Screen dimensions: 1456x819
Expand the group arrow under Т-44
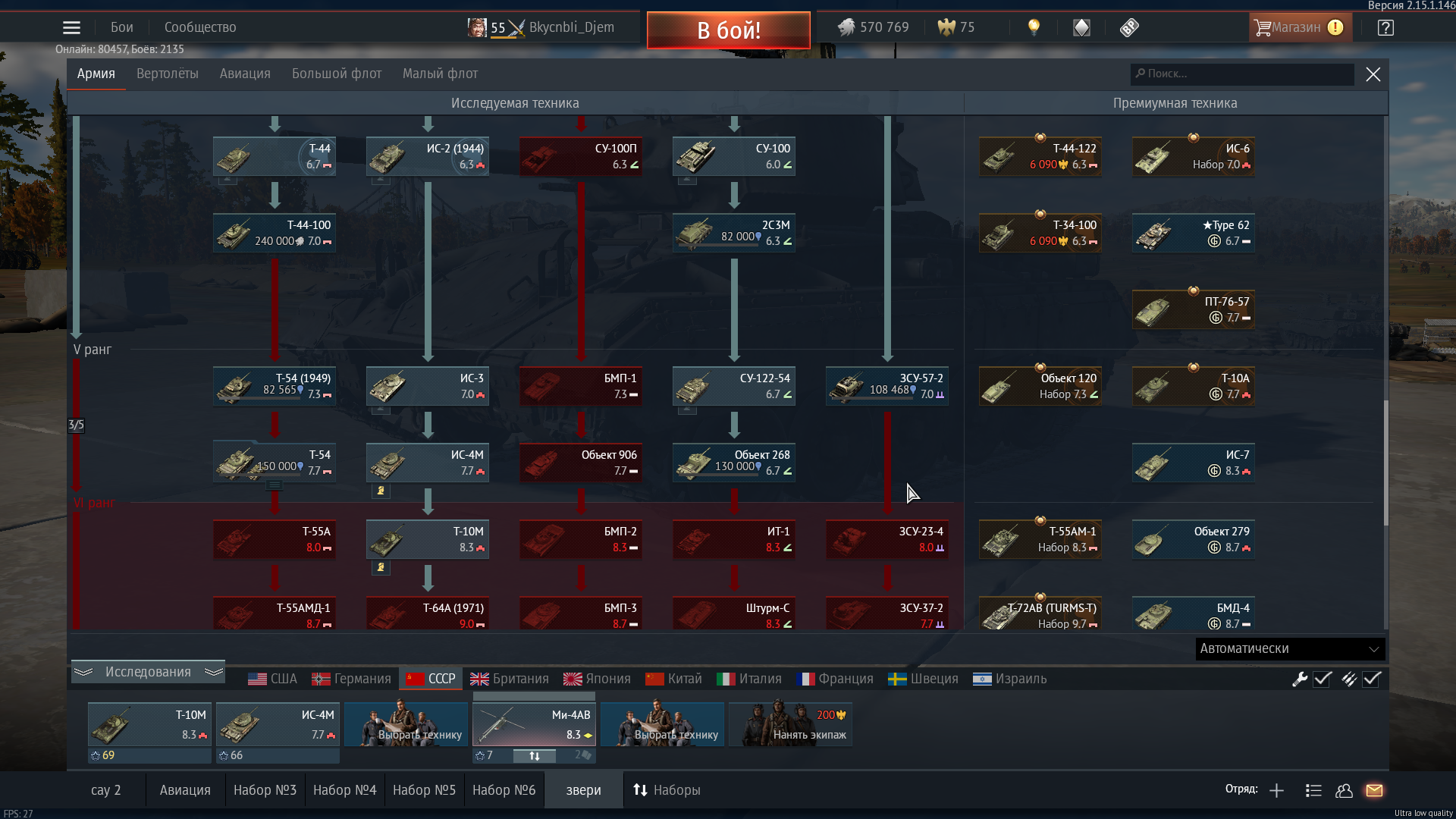[227, 180]
